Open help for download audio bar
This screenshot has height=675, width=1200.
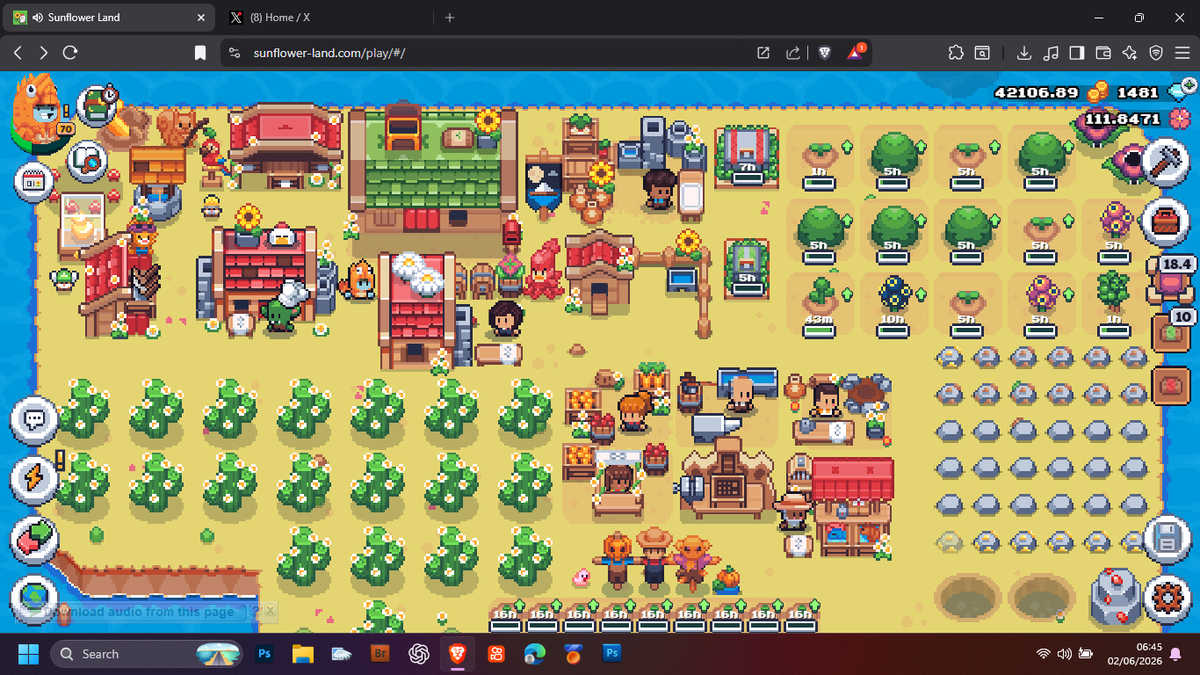(x=256, y=611)
